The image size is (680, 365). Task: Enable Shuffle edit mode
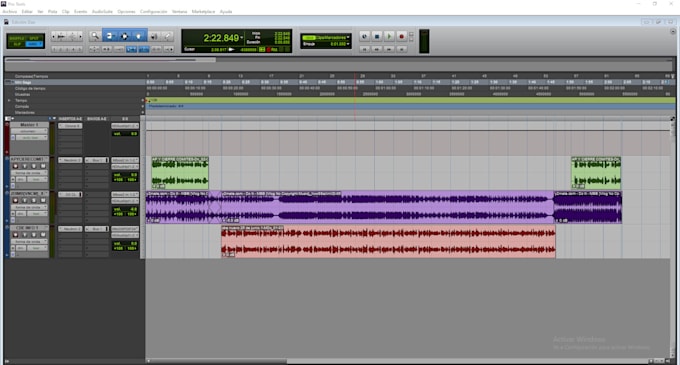point(17,39)
